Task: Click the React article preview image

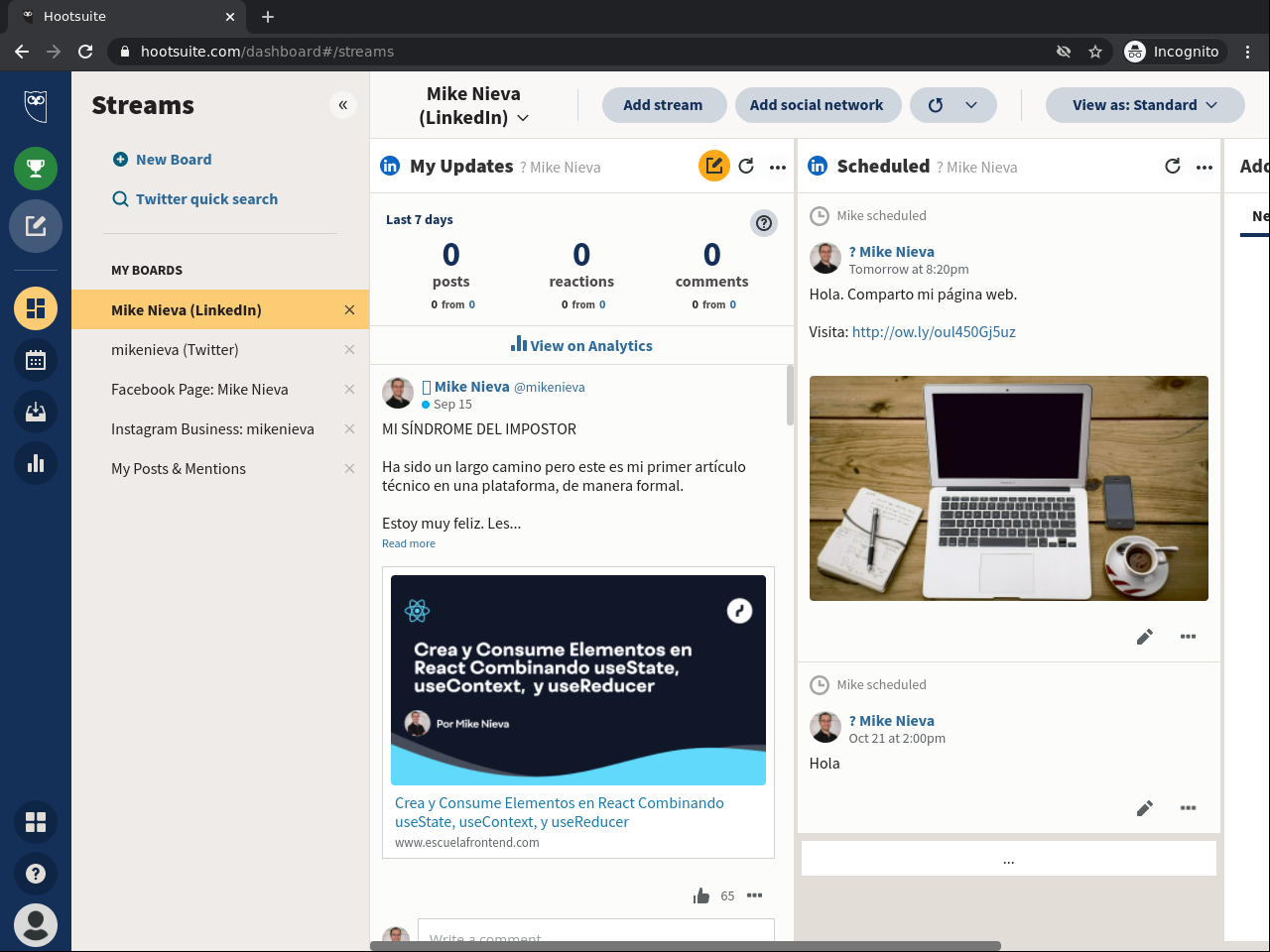Action: (x=578, y=680)
